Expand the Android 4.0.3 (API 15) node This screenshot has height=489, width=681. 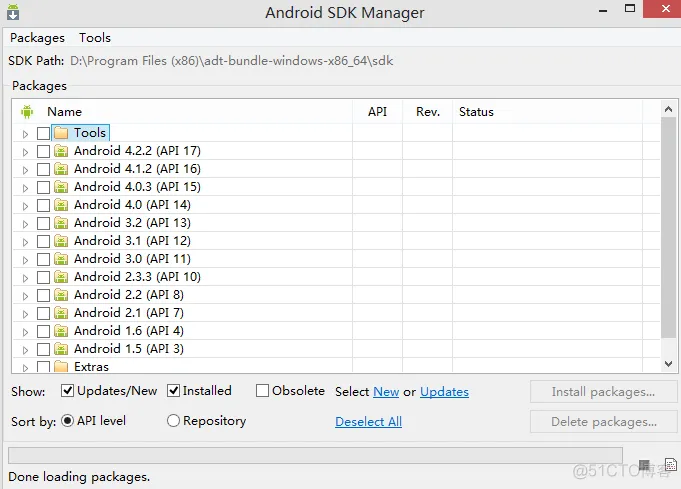coord(25,188)
